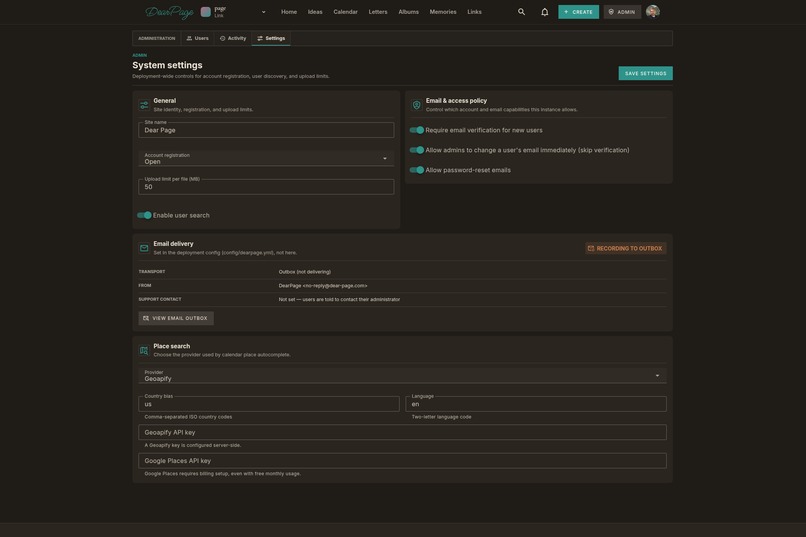Open the Links page
This screenshot has height=537, width=806.
click(x=474, y=12)
